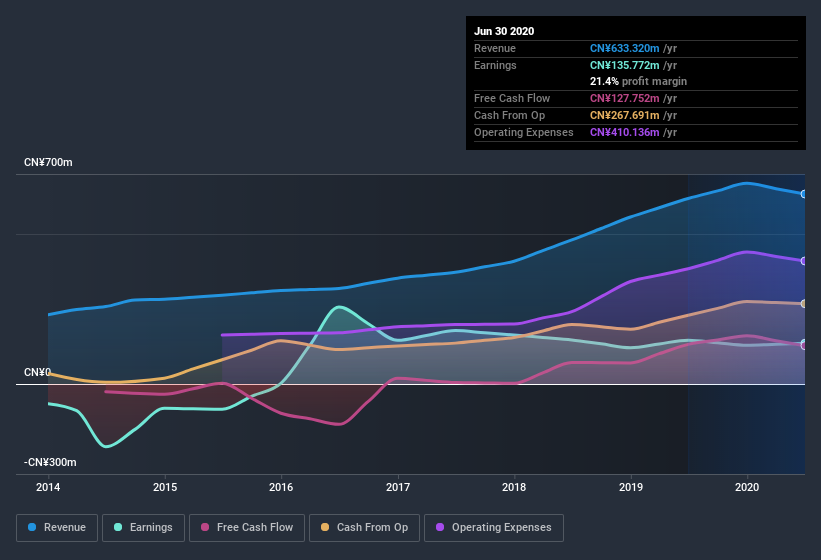Click the teal Earnings legend dot
The width and height of the screenshot is (821, 560).
119,527
